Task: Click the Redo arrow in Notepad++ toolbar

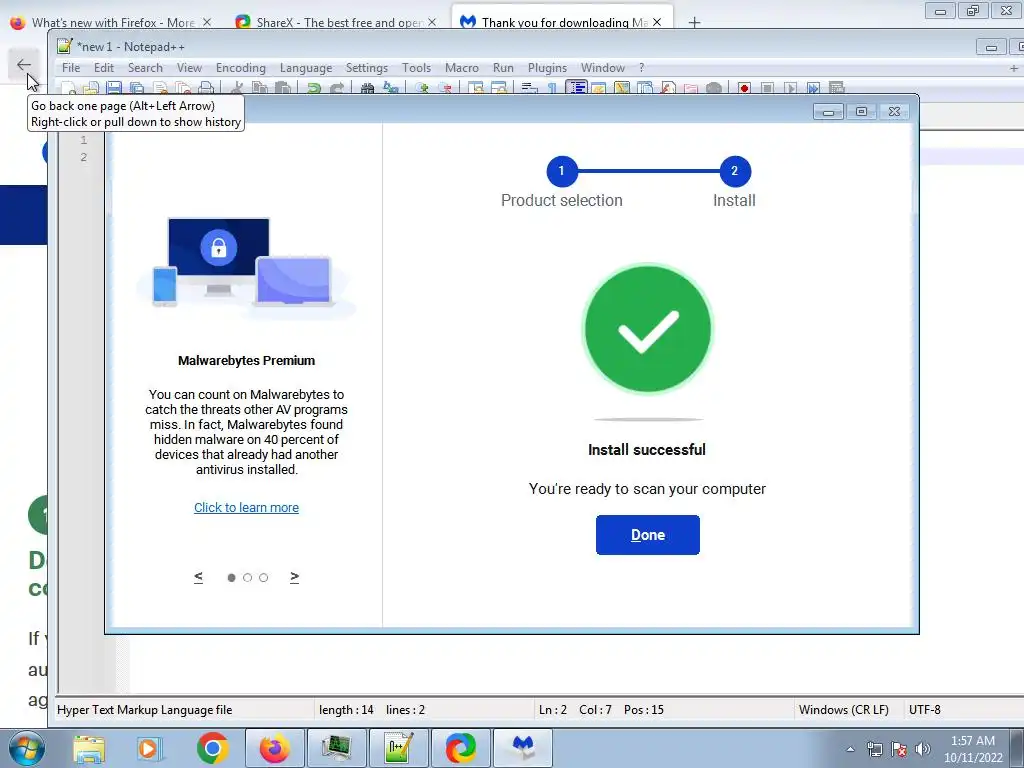Action: pyautogui.click(x=337, y=88)
